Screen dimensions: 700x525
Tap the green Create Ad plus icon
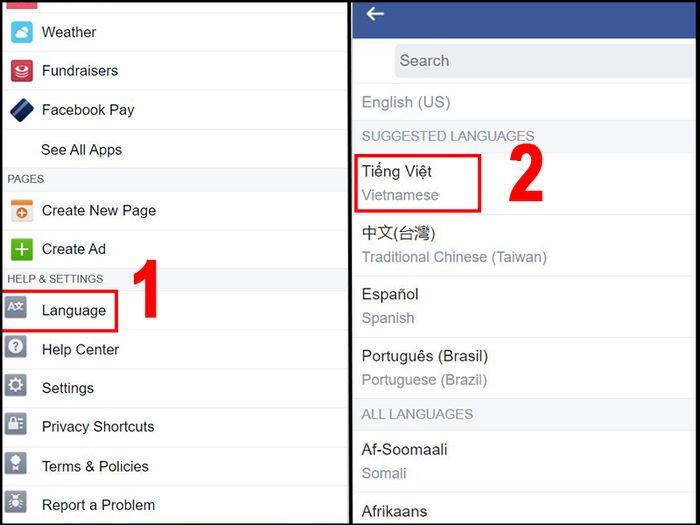click(21, 249)
